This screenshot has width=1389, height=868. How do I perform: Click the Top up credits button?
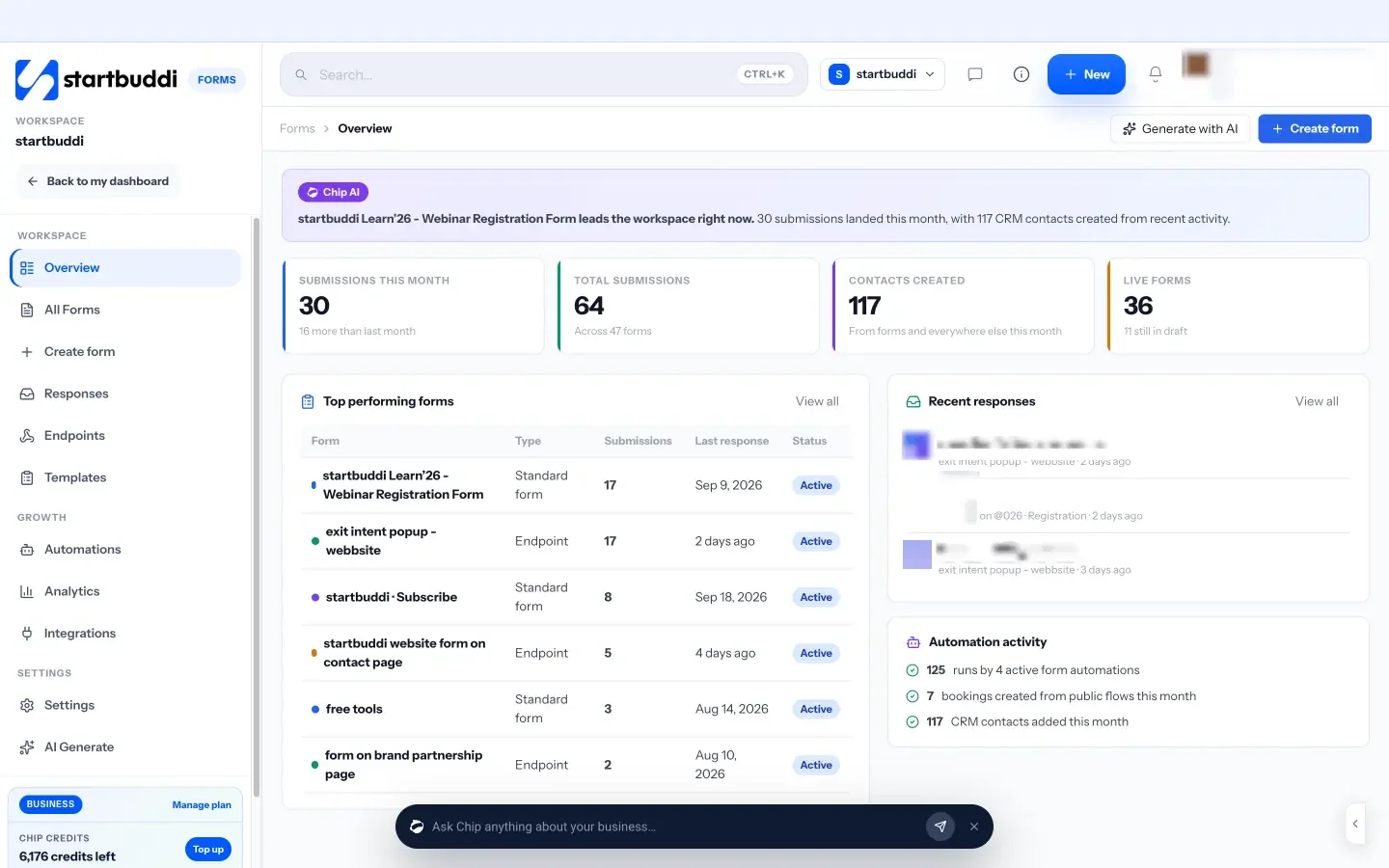(x=208, y=850)
